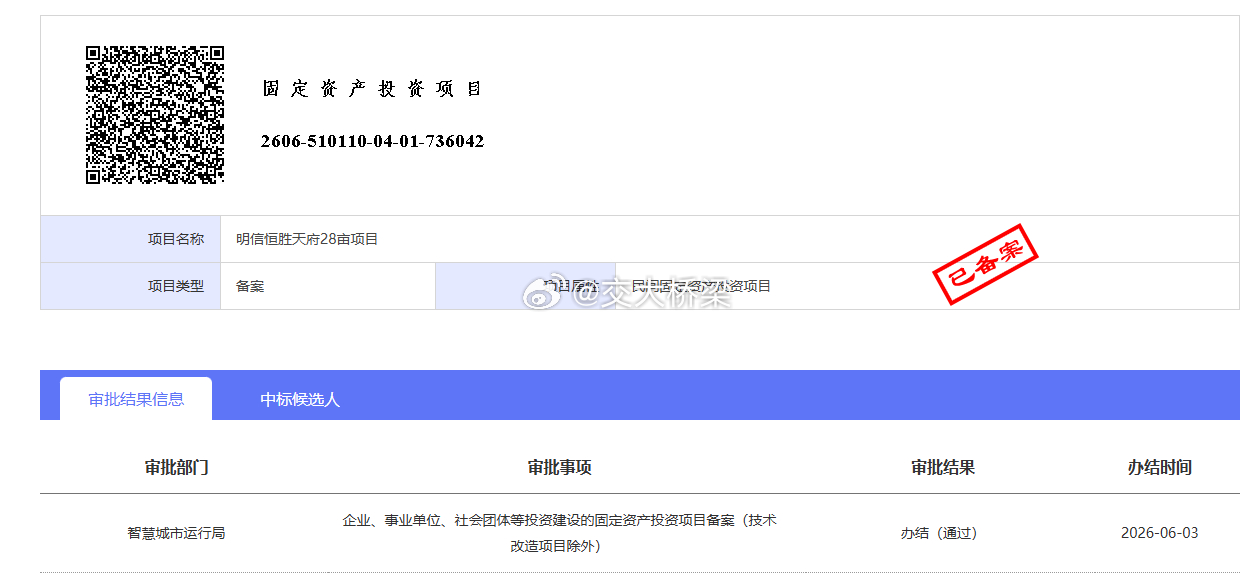The image size is (1257, 583).
Task: Click the 审批结果 column header
Action: point(943,467)
